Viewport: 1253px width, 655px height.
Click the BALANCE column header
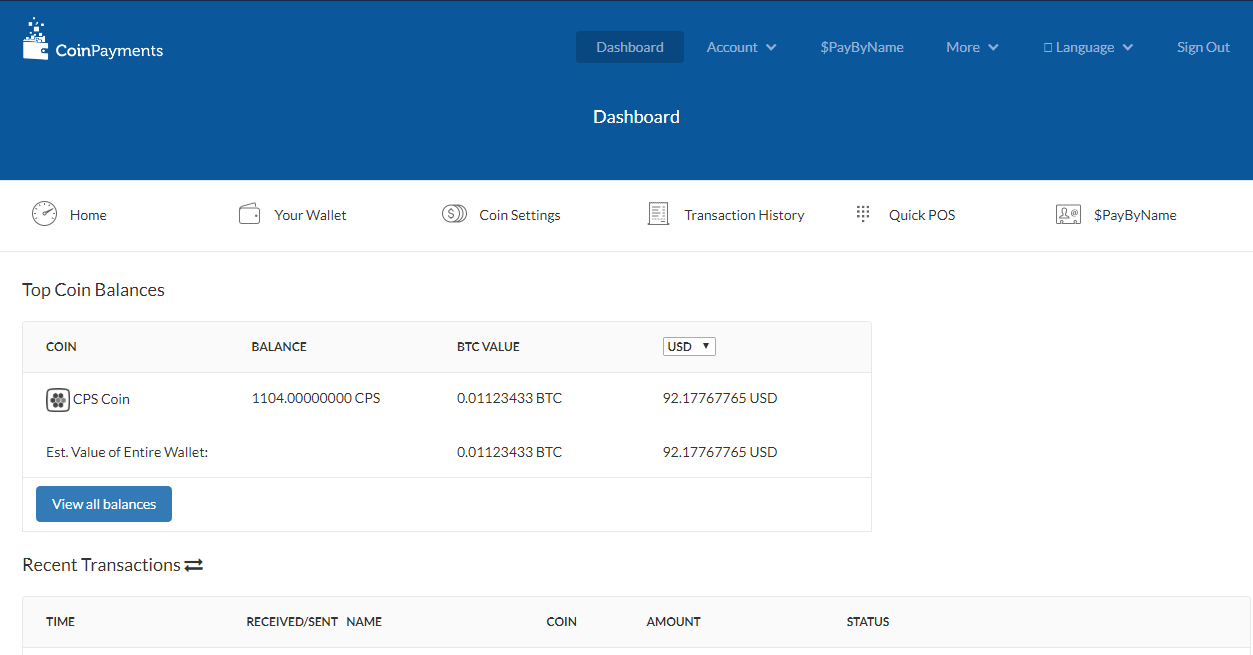(x=279, y=347)
